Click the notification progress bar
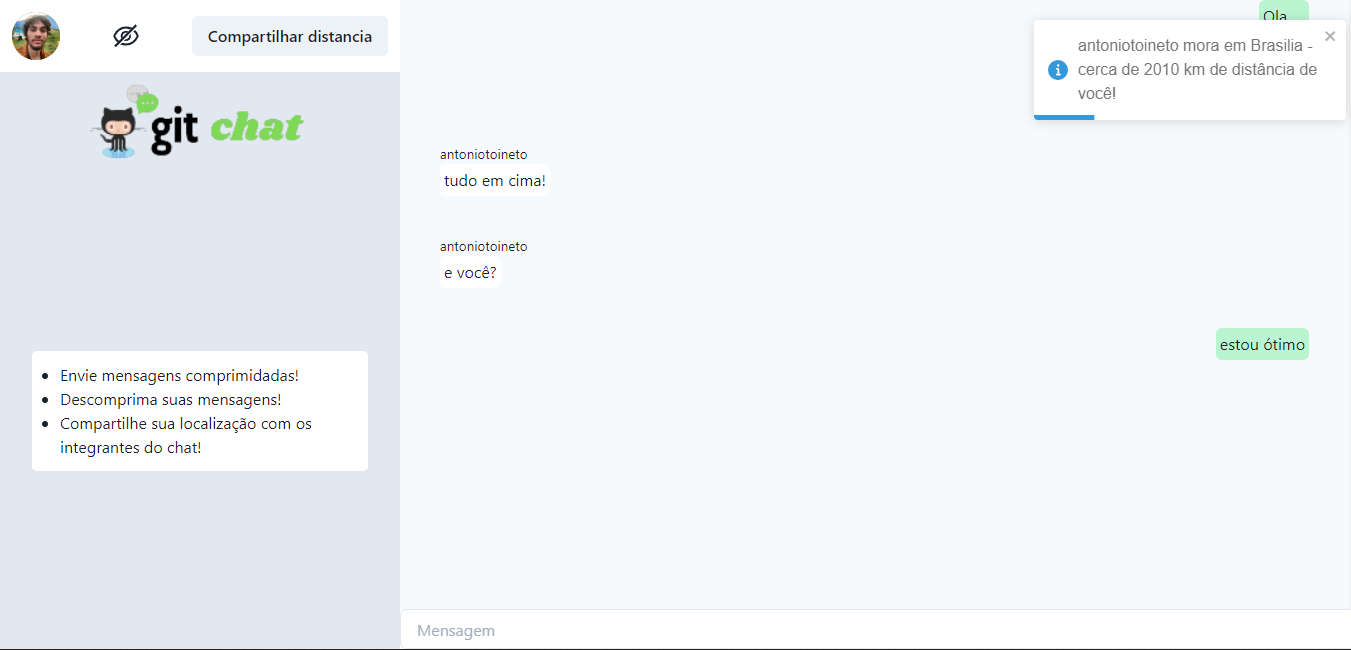Viewport: 1351px width, 650px height. click(x=1064, y=117)
